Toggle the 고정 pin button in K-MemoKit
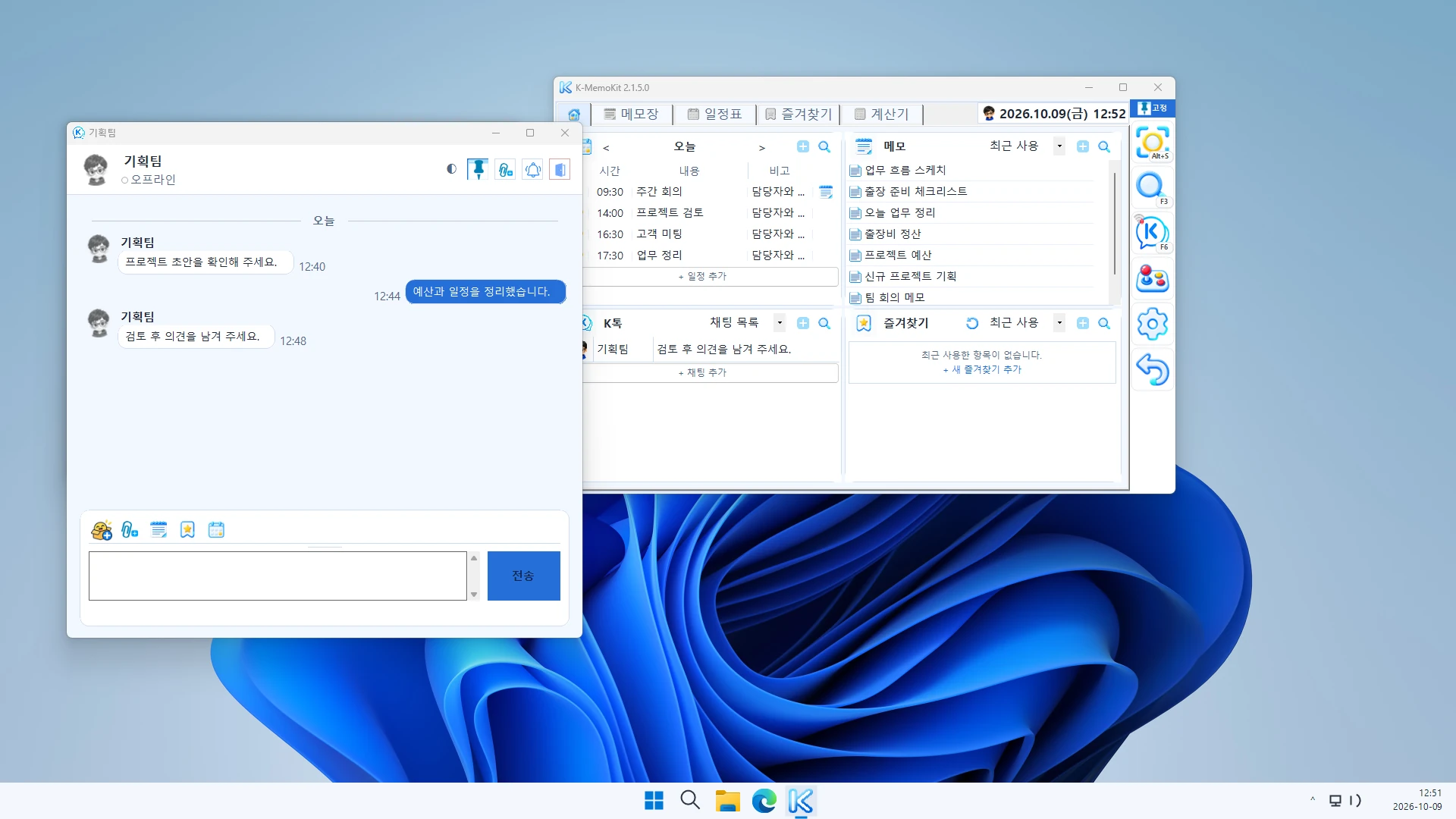 click(1153, 108)
